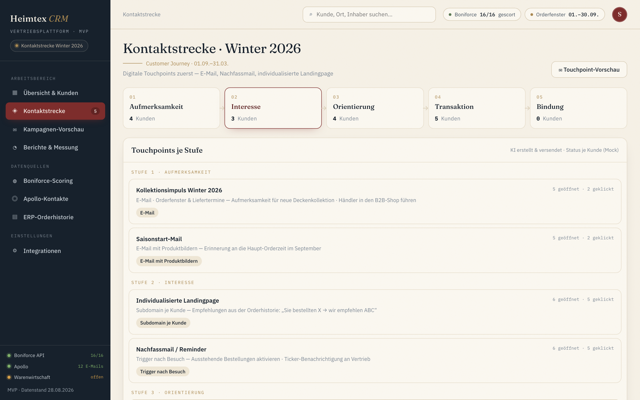Click the Warenwirtschaft status dot

9,378
